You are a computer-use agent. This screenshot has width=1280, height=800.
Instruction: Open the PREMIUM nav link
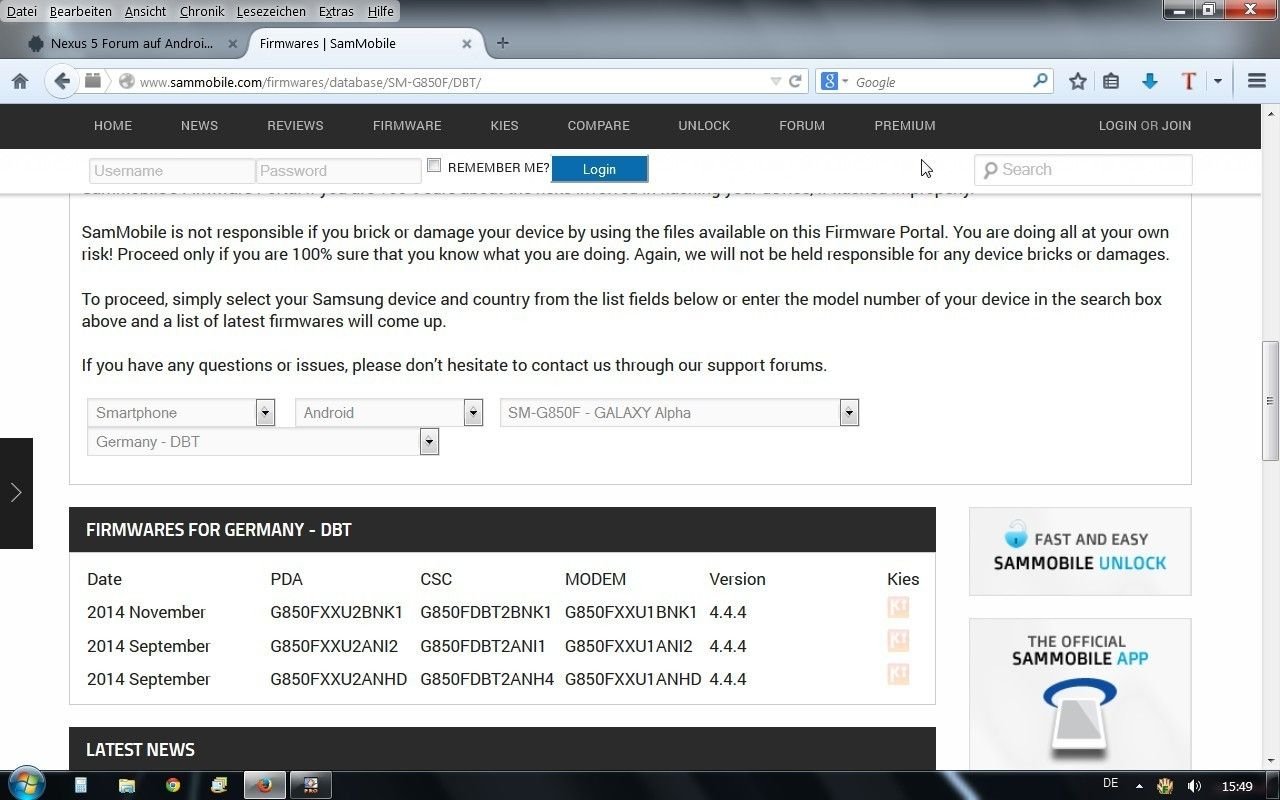click(x=905, y=125)
